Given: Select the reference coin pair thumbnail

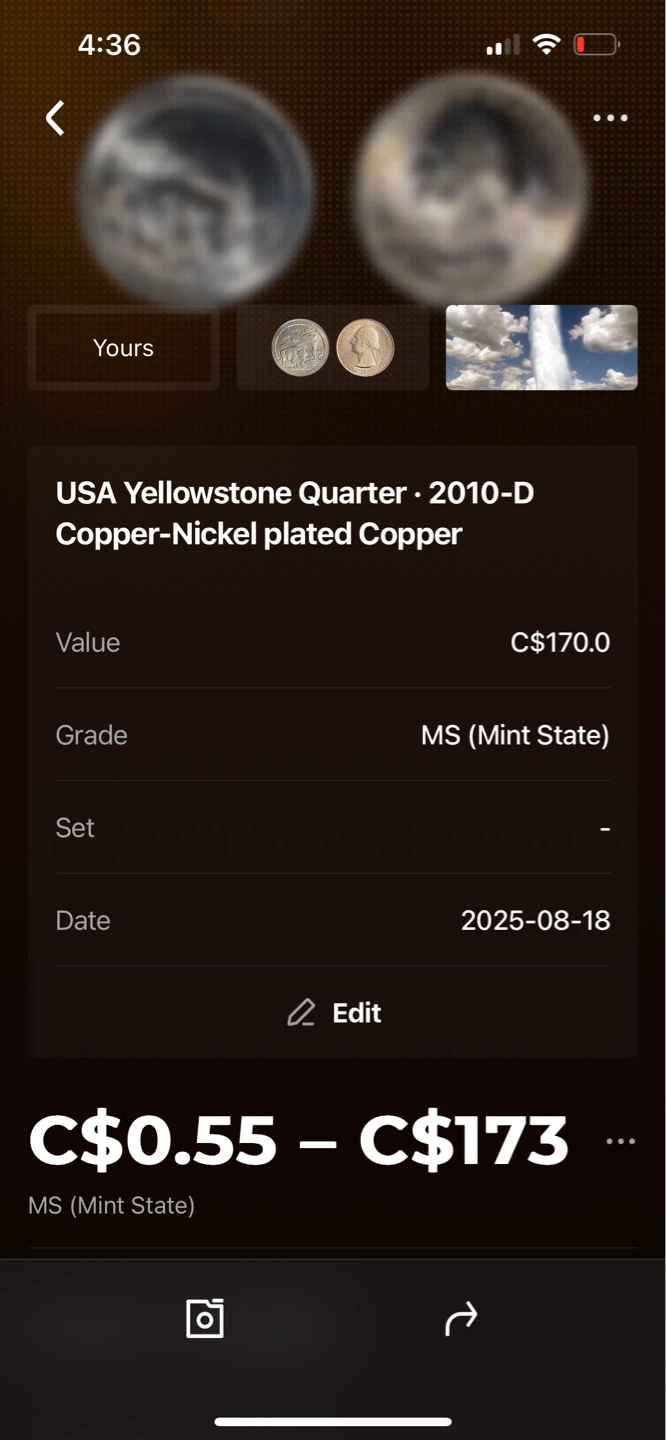Looking at the screenshot, I should (x=333, y=348).
